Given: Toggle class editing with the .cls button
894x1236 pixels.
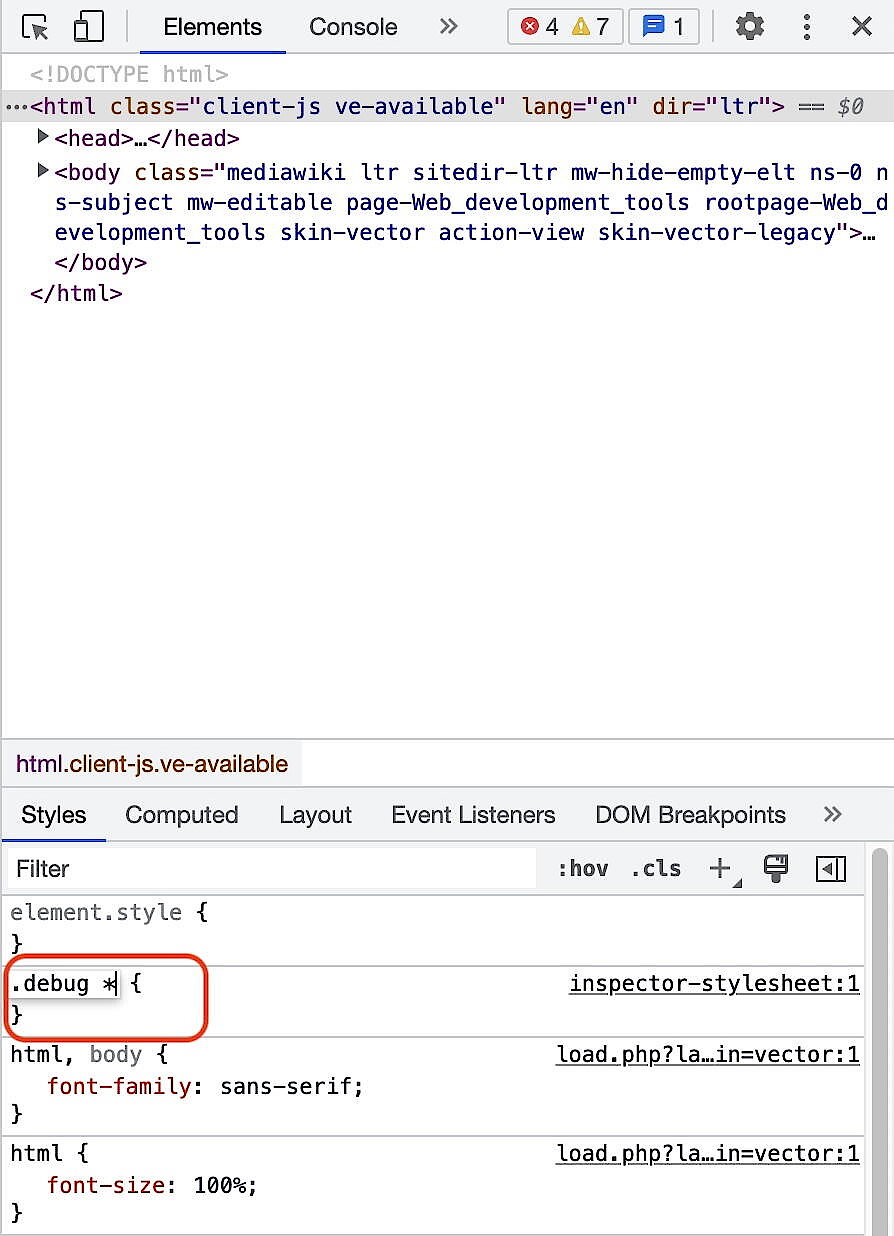Looking at the screenshot, I should point(656,868).
